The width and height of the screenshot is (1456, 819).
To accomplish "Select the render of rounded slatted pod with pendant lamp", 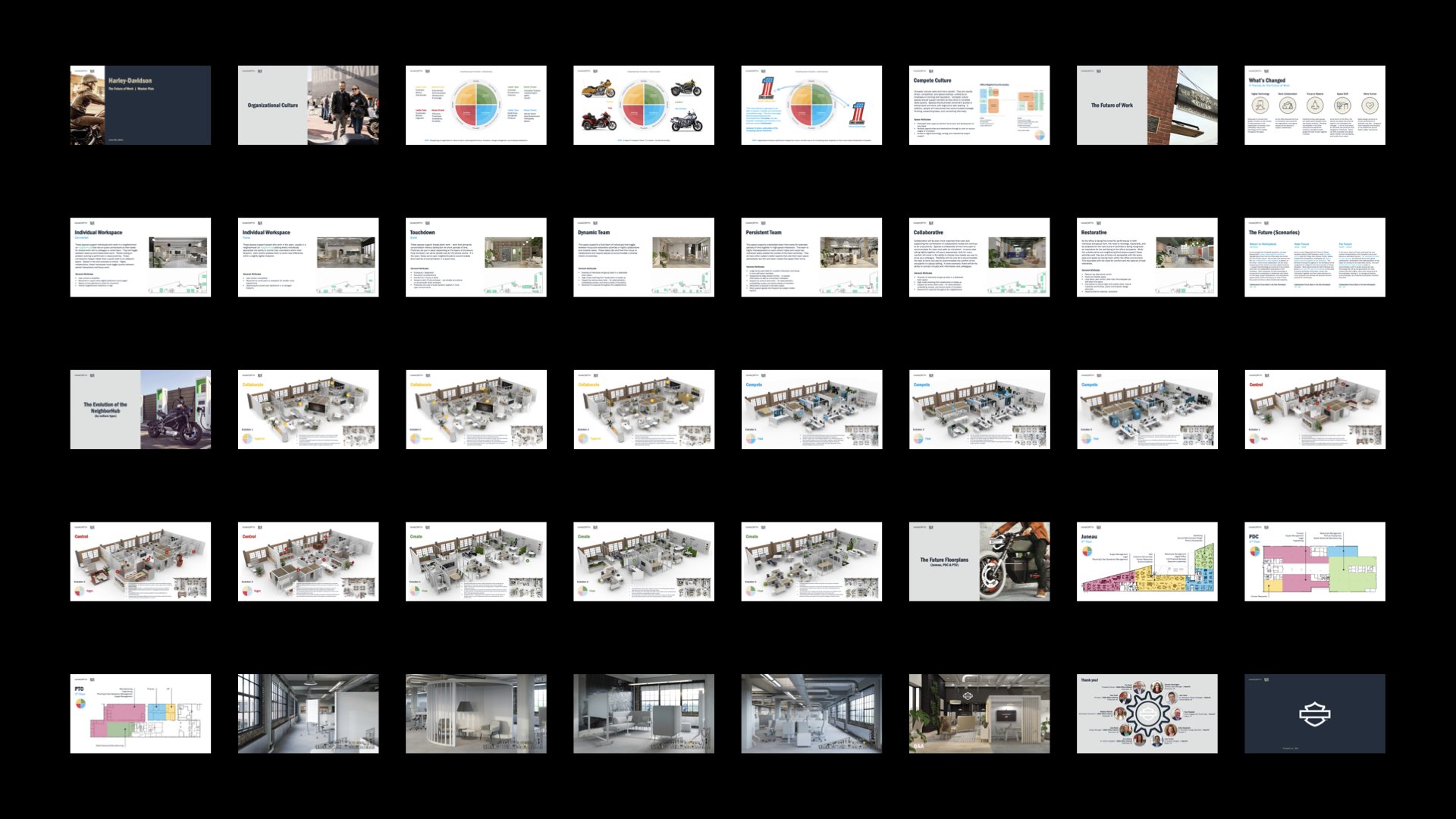I will coord(476,714).
